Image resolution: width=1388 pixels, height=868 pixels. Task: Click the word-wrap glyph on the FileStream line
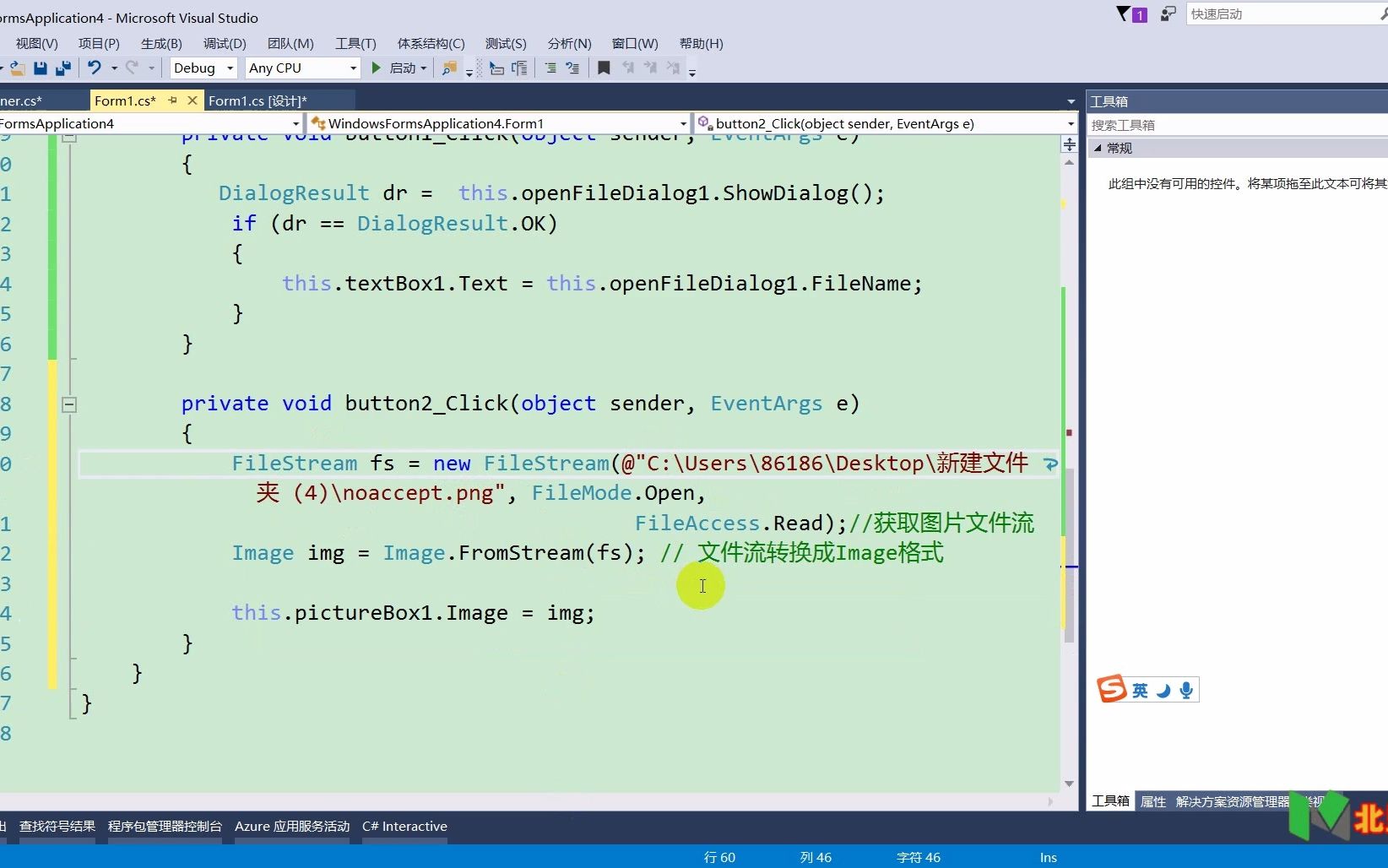click(1050, 464)
